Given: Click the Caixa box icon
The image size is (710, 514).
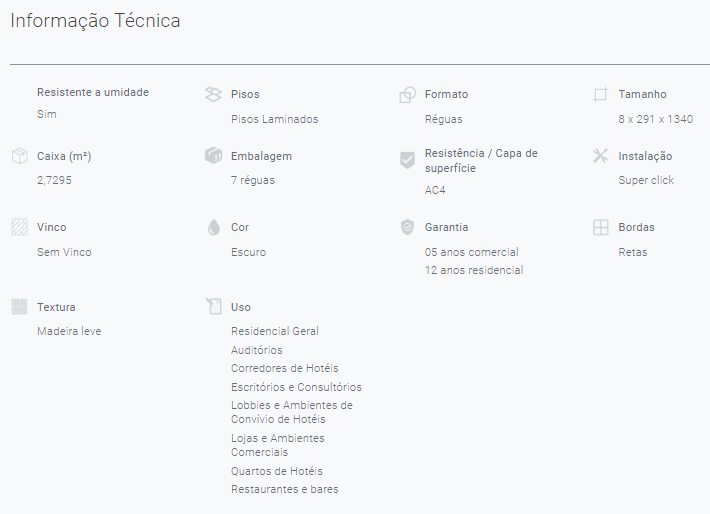Looking at the screenshot, I should click(19, 156).
